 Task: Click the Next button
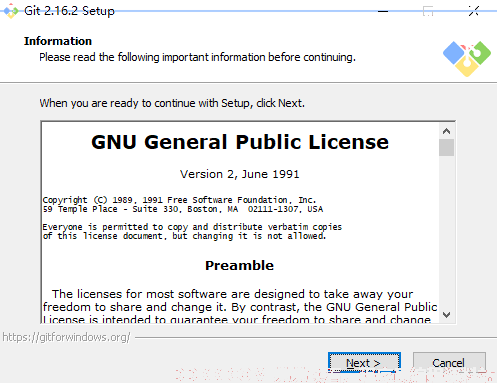[x=364, y=362]
